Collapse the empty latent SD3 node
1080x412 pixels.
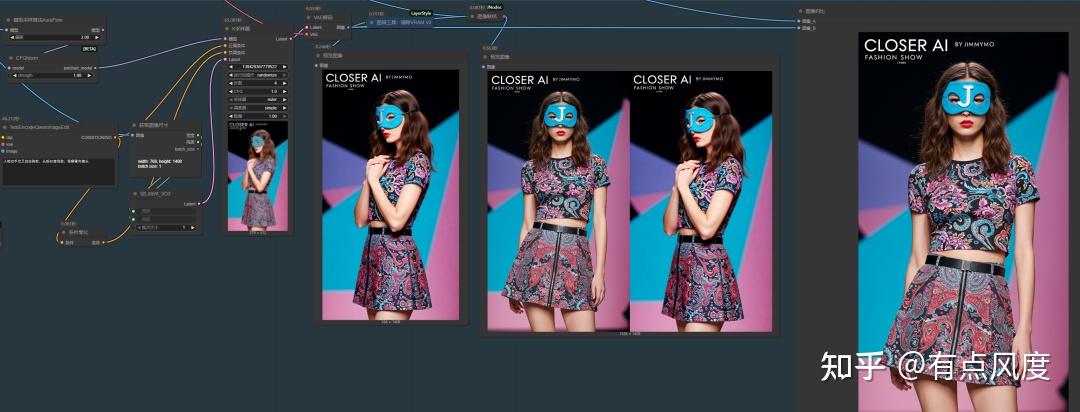click(135, 194)
